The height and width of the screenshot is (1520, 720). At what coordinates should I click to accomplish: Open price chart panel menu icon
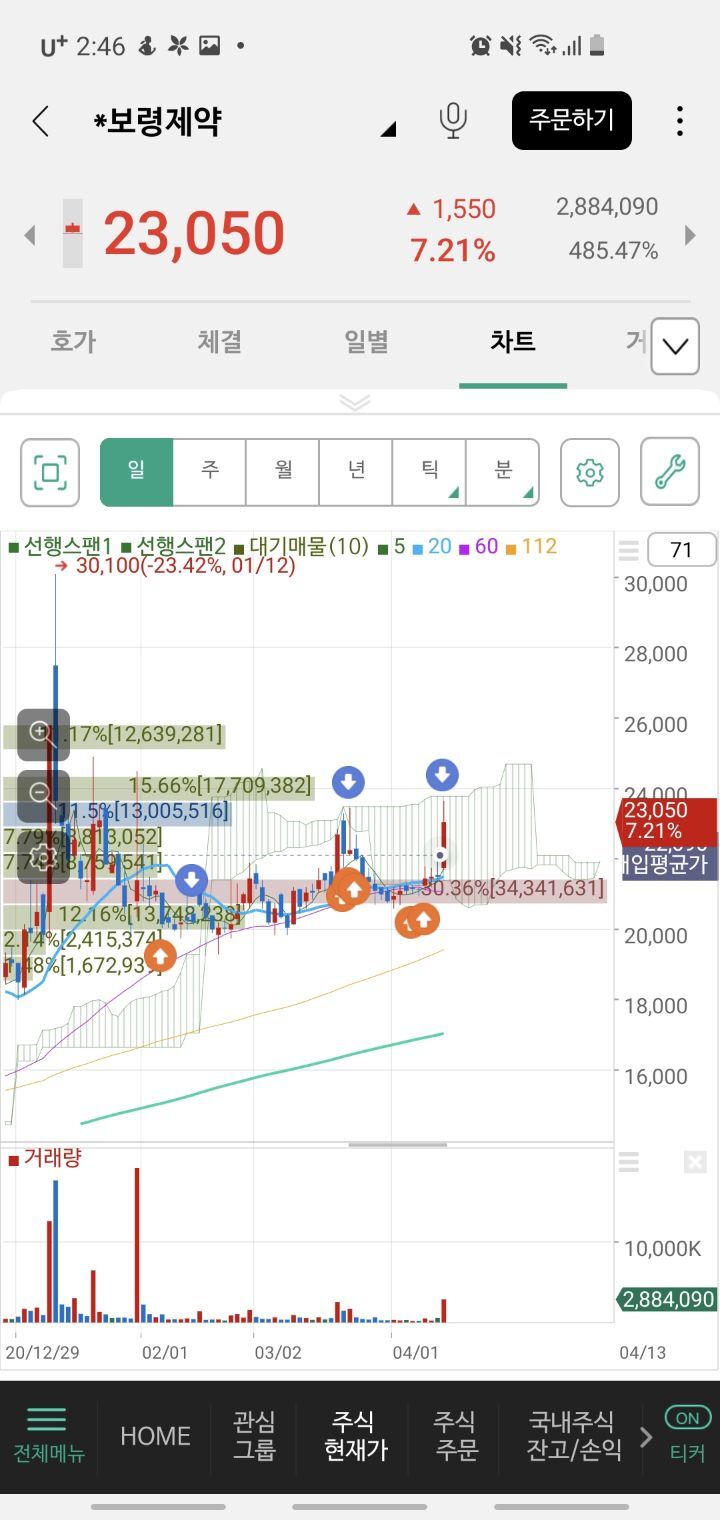click(x=628, y=551)
